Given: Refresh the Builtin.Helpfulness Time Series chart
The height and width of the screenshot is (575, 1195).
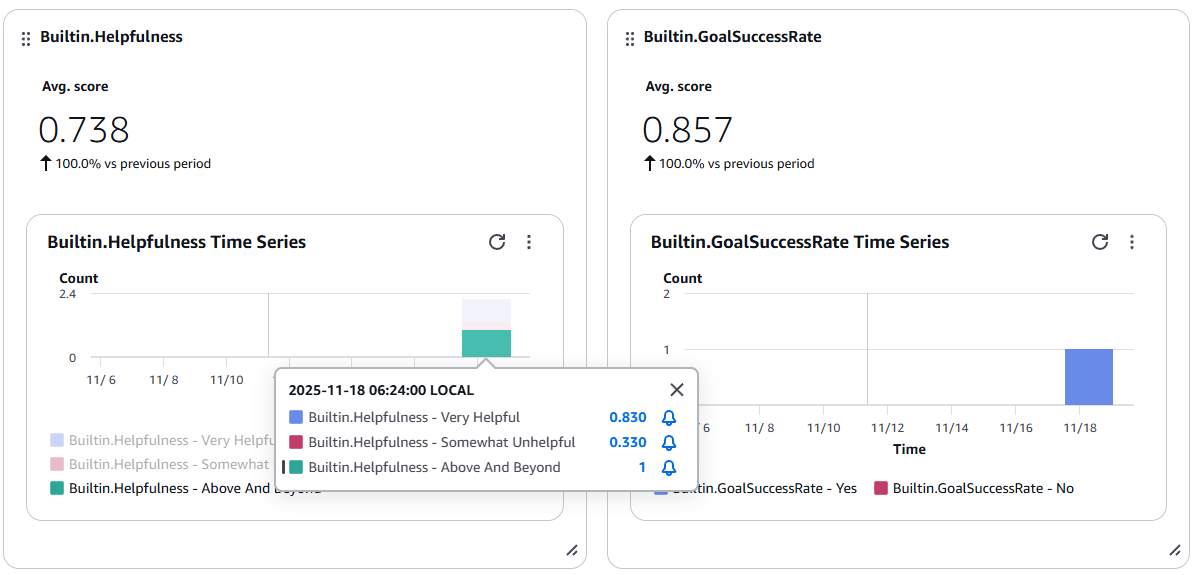Looking at the screenshot, I should click(x=497, y=242).
